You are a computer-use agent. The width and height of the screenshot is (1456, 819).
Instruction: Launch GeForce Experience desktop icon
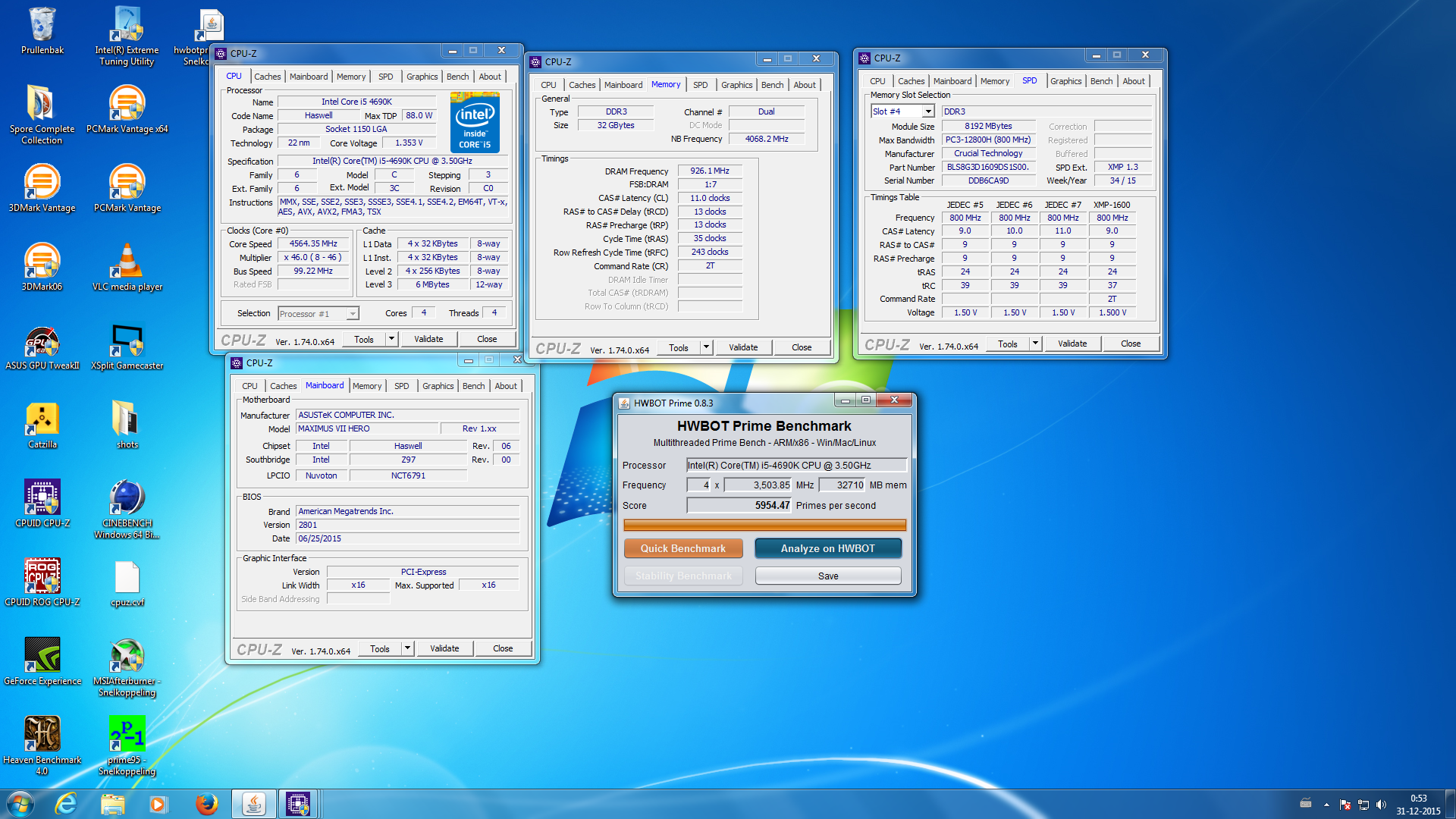coord(42,661)
